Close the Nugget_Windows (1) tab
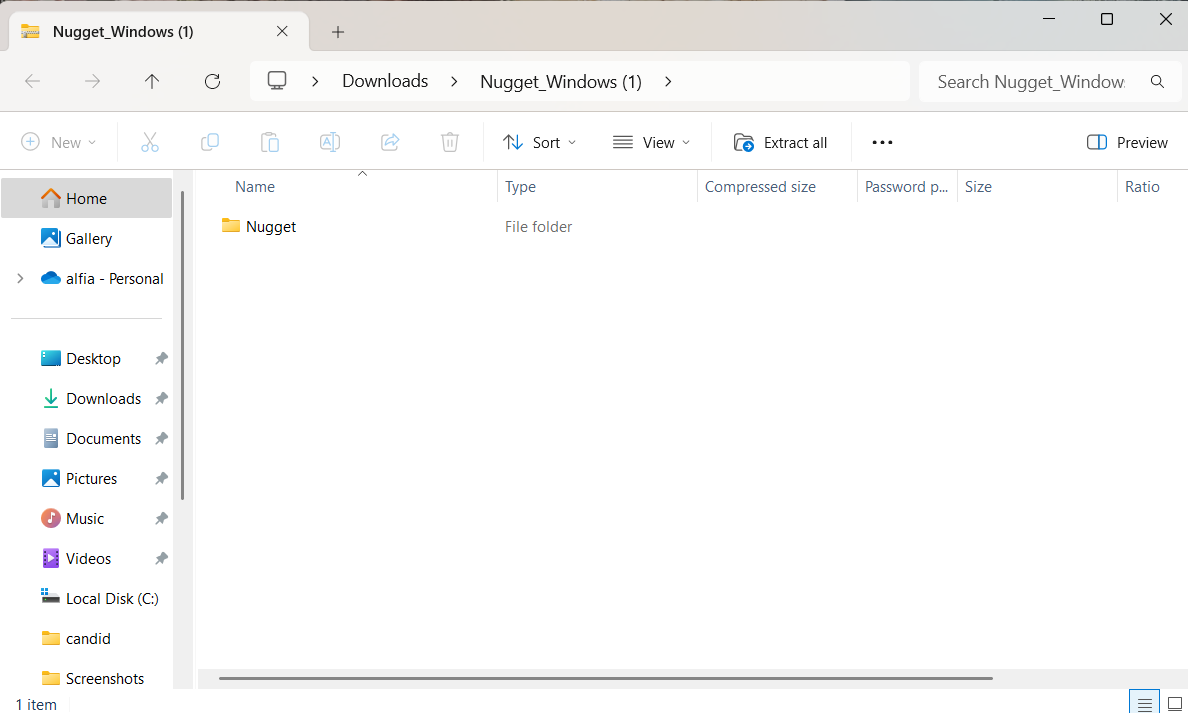This screenshot has height=713, width=1188. (x=282, y=31)
